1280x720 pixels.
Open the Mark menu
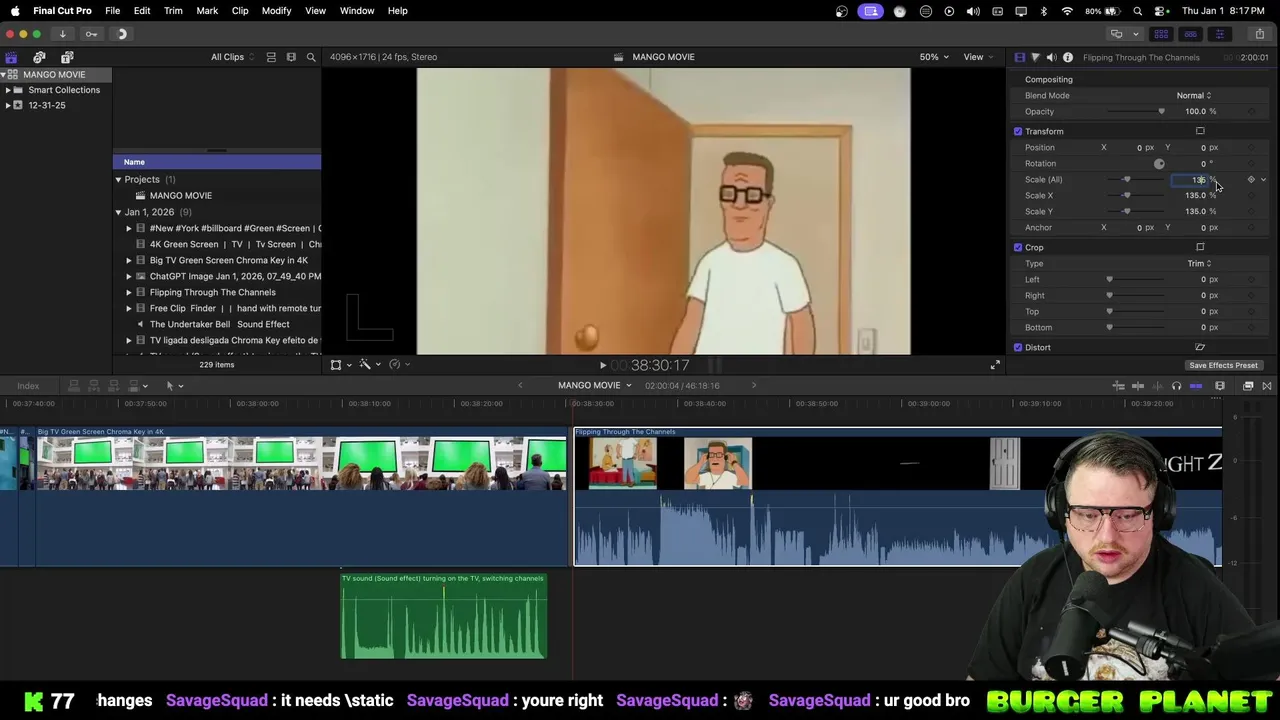coord(207,11)
